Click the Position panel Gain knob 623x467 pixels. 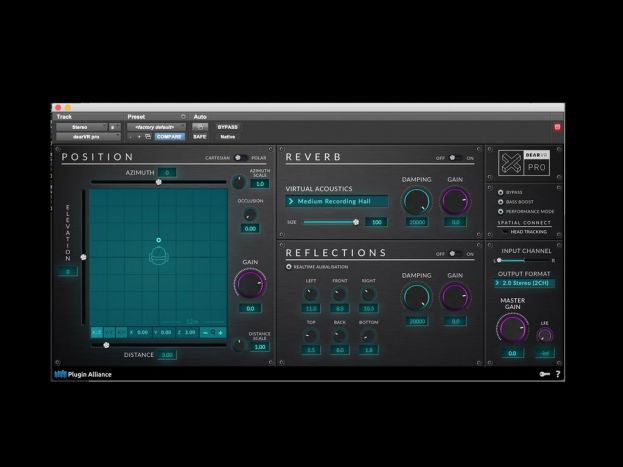[250, 285]
